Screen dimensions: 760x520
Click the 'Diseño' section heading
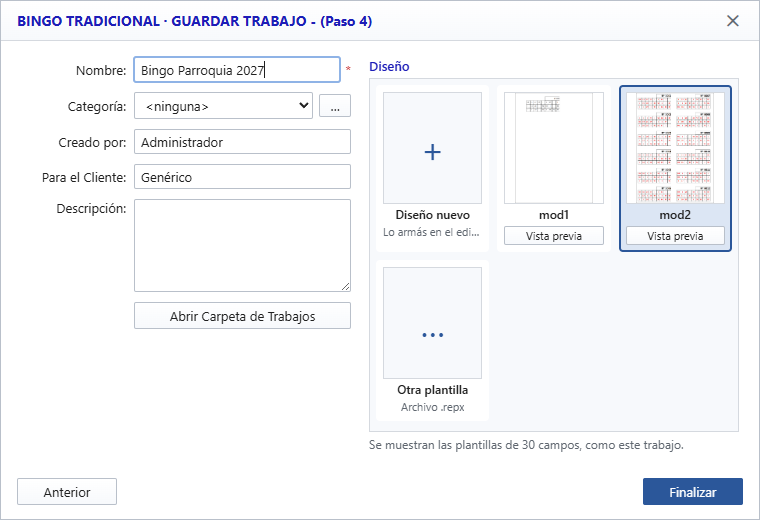point(389,66)
